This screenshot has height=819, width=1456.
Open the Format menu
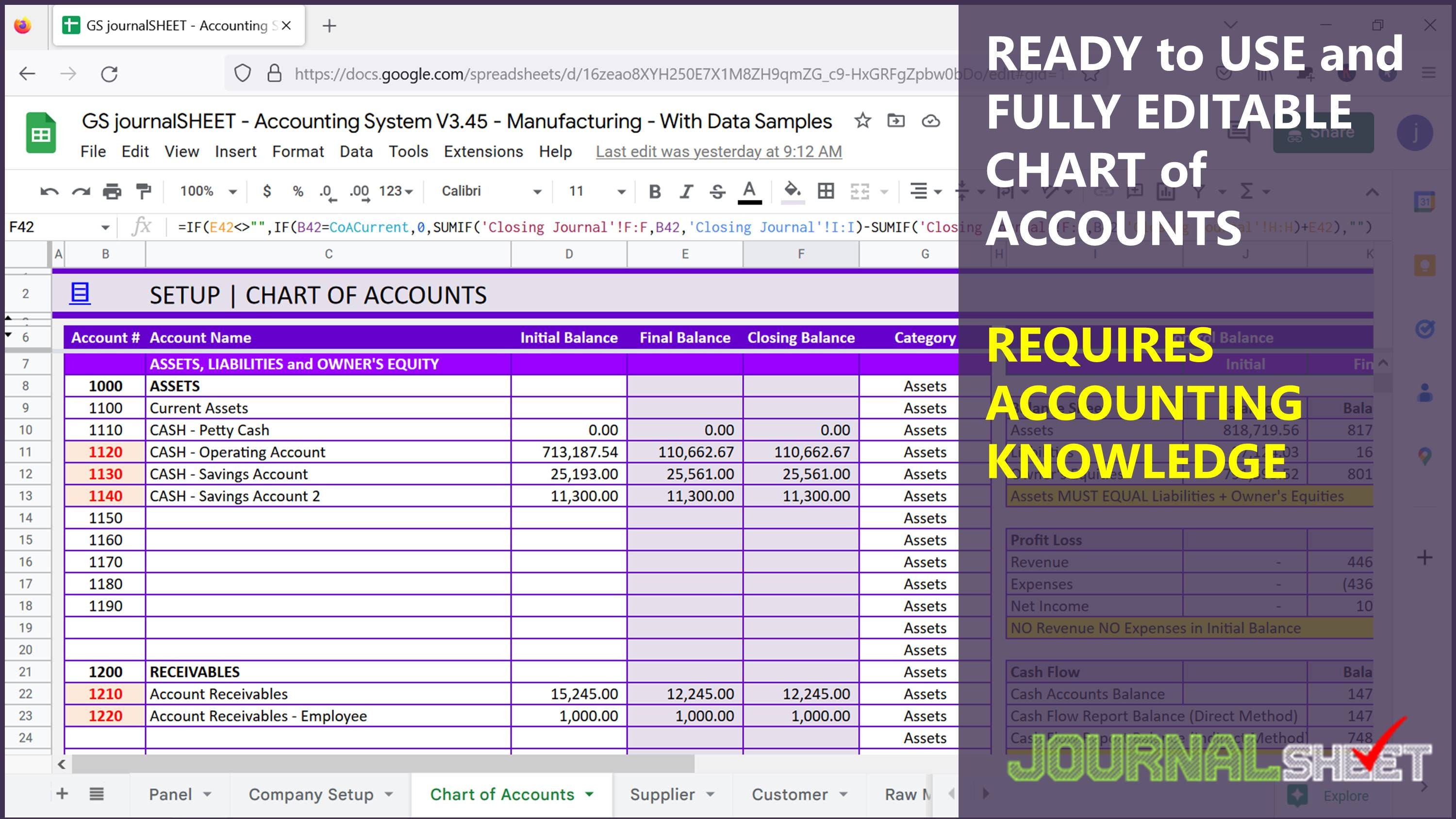298,151
